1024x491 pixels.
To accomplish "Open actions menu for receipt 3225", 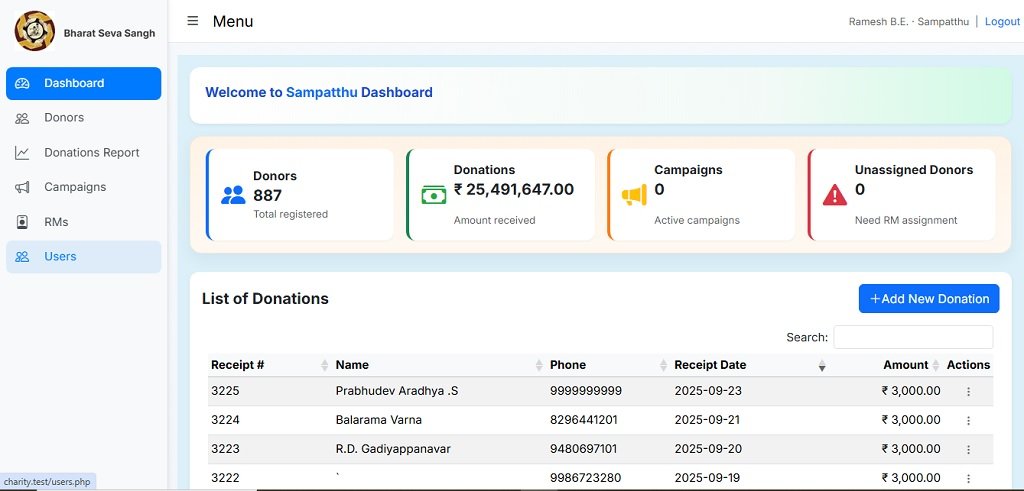I will [968, 392].
